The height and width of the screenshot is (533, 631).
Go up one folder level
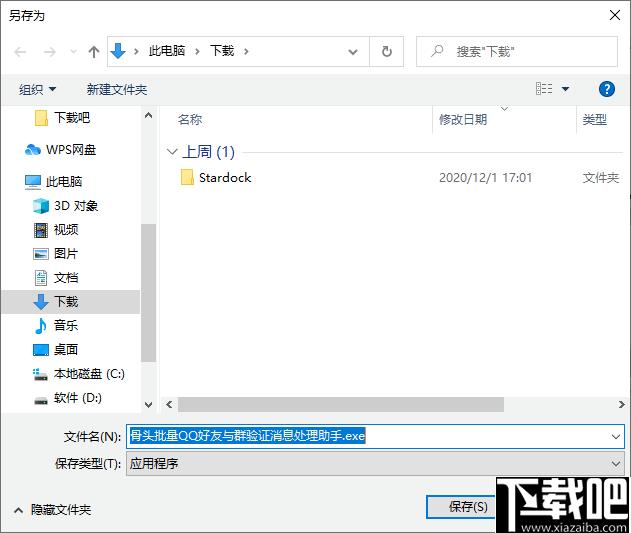94,52
